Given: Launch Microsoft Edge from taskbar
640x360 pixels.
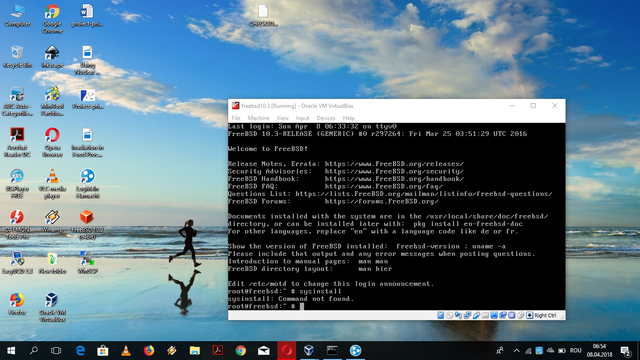Looking at the screenshot, I should click(80, 351).
